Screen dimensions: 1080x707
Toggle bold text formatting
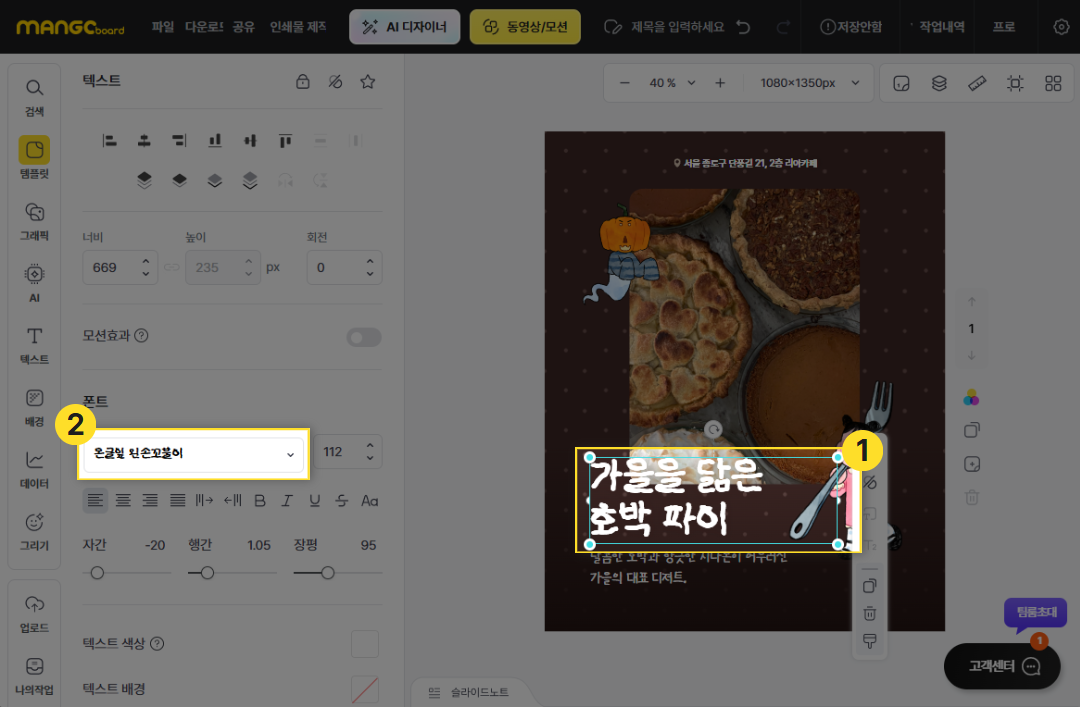tap(260, 500)
